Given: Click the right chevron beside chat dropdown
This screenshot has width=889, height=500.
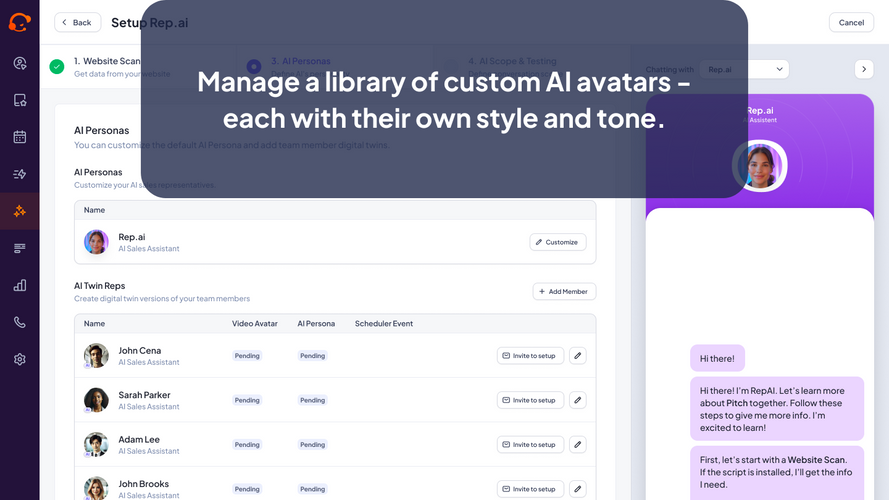Looking at the screenshot, I should tap(864, 69).
